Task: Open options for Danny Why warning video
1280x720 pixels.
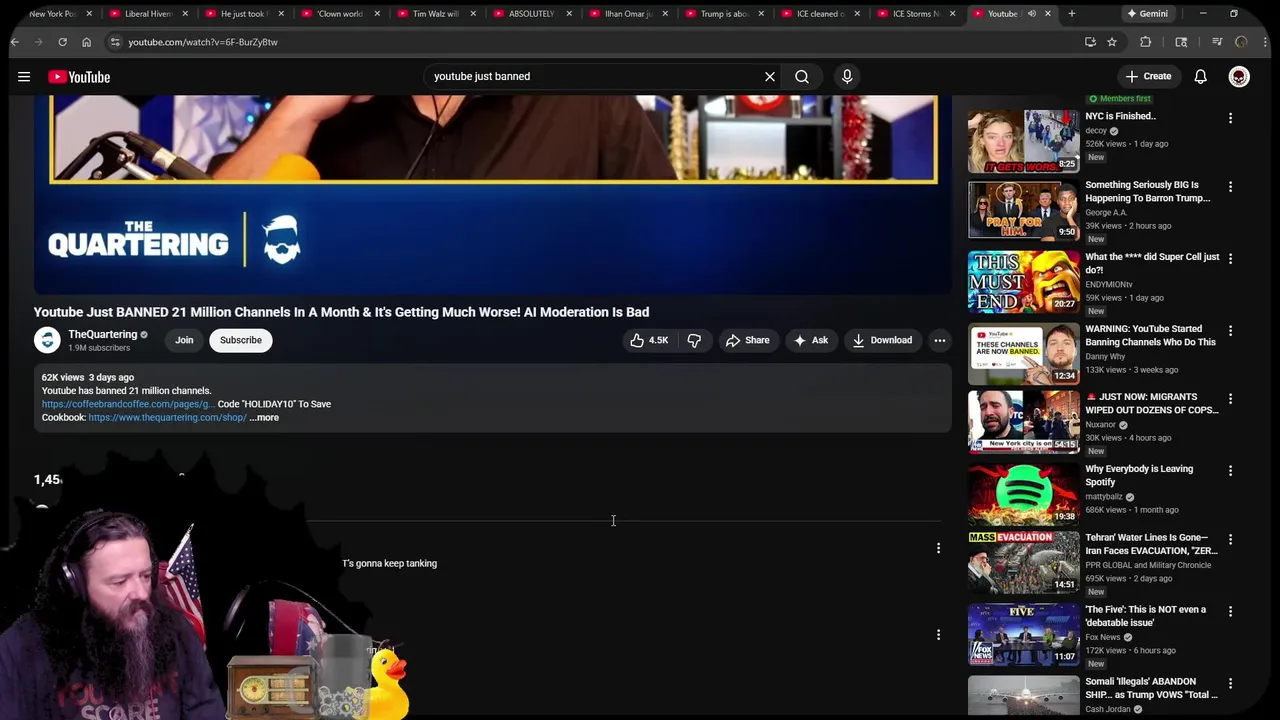Action: coord(1230,331)
